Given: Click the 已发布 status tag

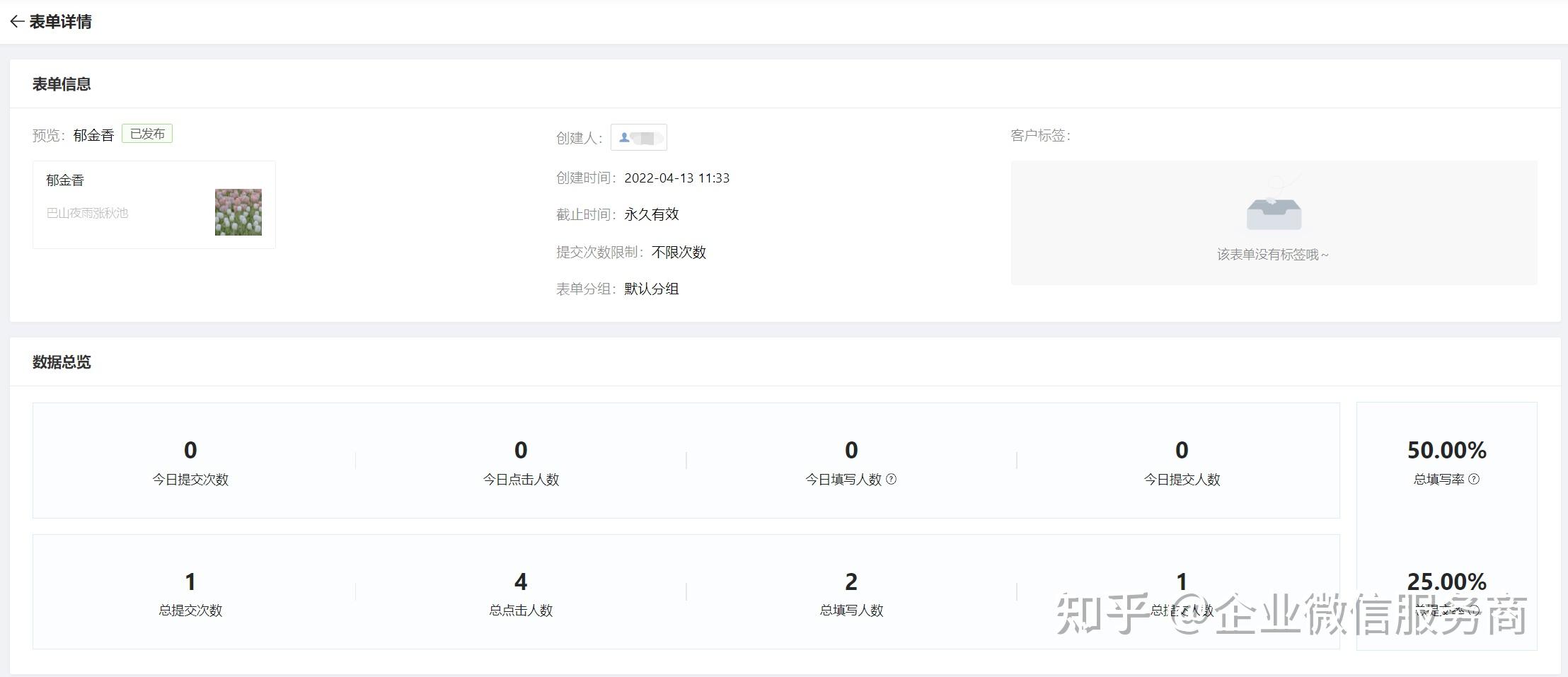Looking at the screenshot, I should coord(147,134).
